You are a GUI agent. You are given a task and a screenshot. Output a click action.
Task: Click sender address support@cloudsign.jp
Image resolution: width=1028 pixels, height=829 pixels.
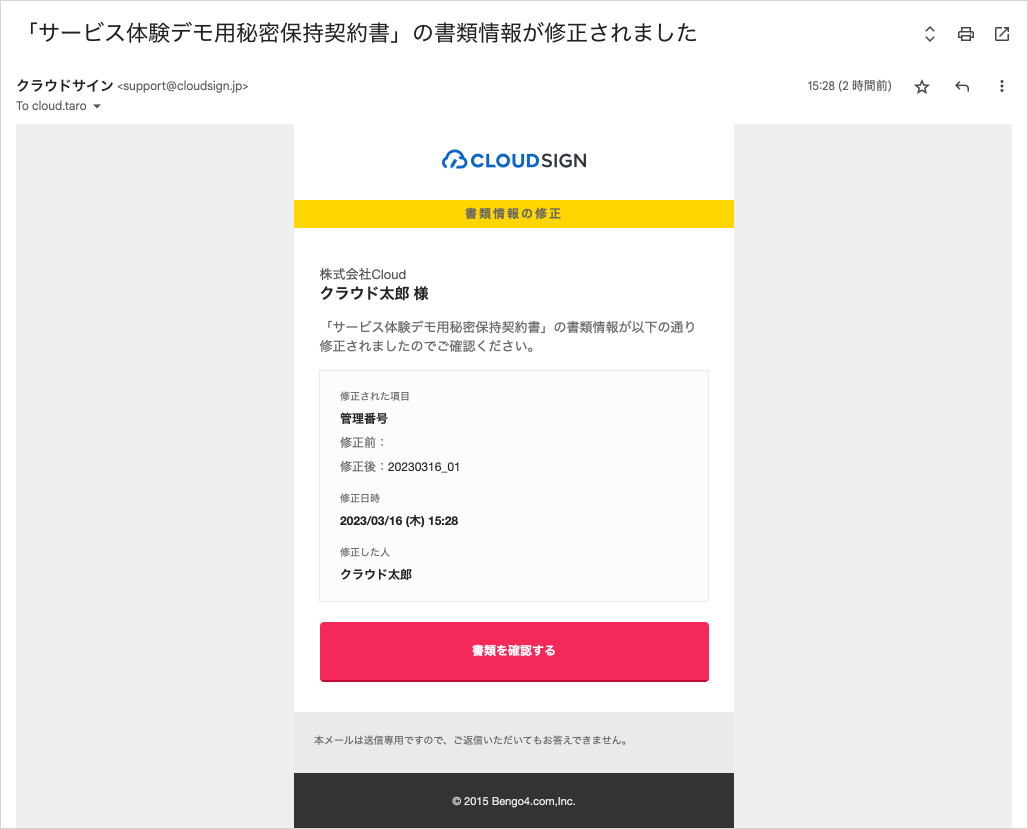click(183, 86)
